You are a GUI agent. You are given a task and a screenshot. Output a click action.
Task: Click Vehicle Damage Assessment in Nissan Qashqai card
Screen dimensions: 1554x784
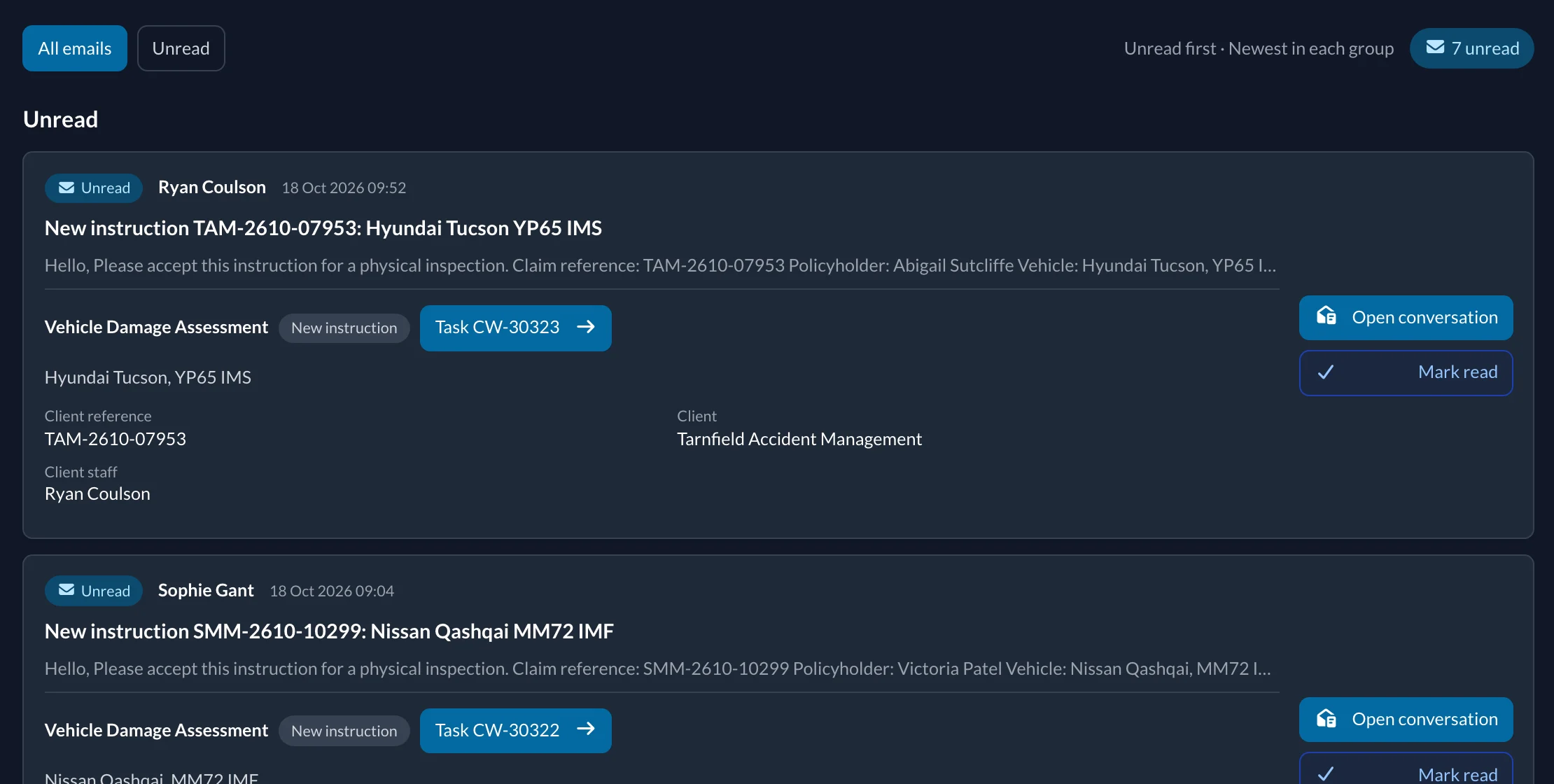(156, 731)
